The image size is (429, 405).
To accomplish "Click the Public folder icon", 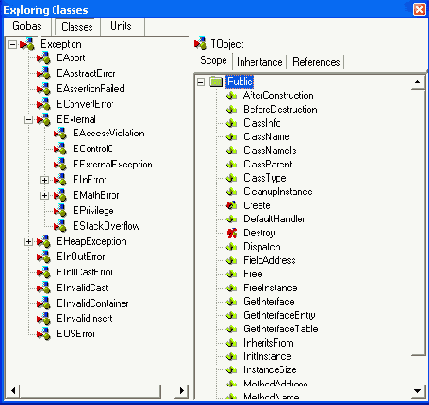I will [216, 82].
